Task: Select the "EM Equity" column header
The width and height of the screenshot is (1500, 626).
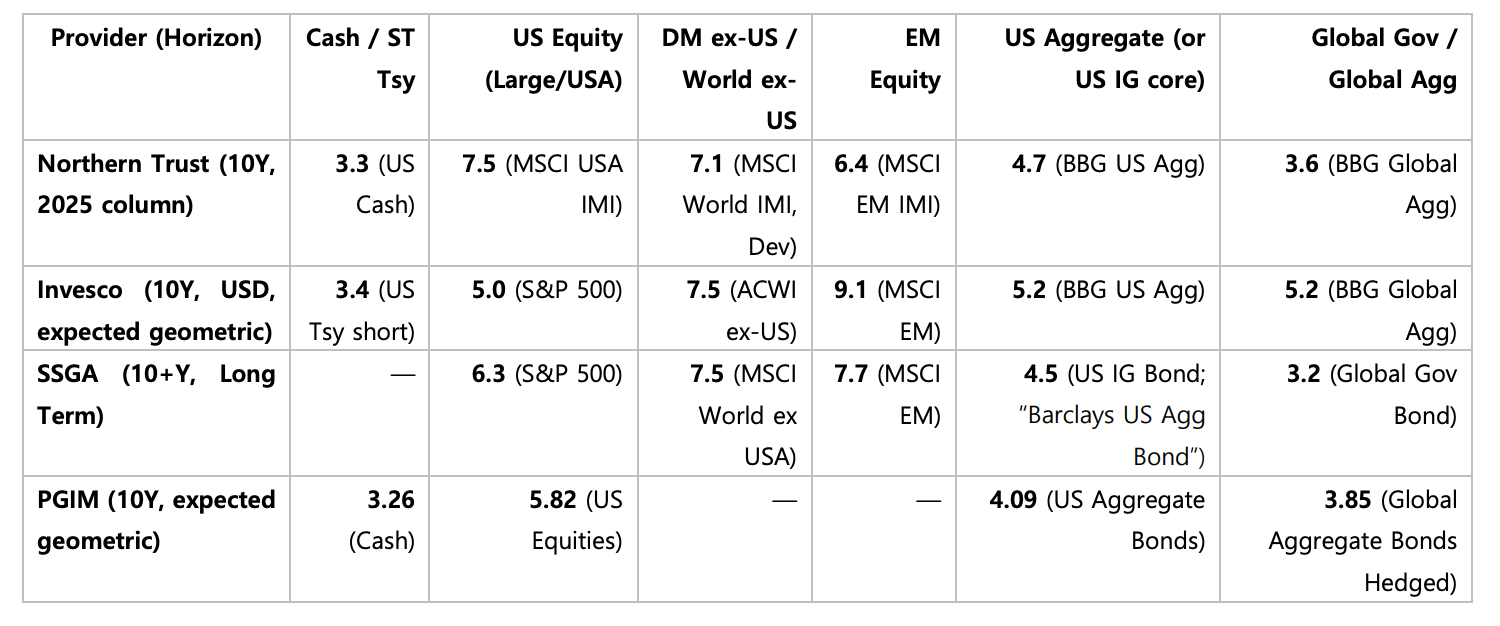Action: point(904,59)
